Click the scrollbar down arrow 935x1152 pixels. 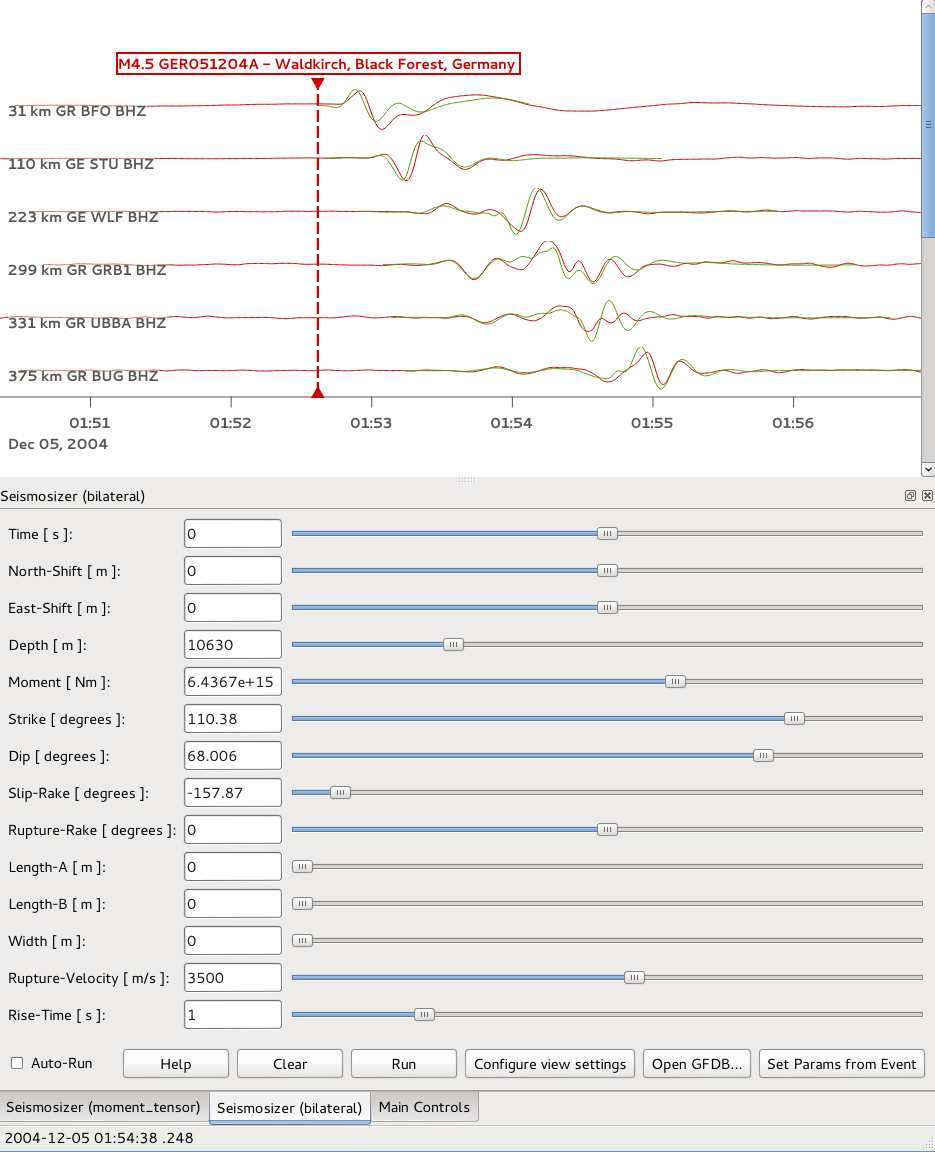coord(928,469)
